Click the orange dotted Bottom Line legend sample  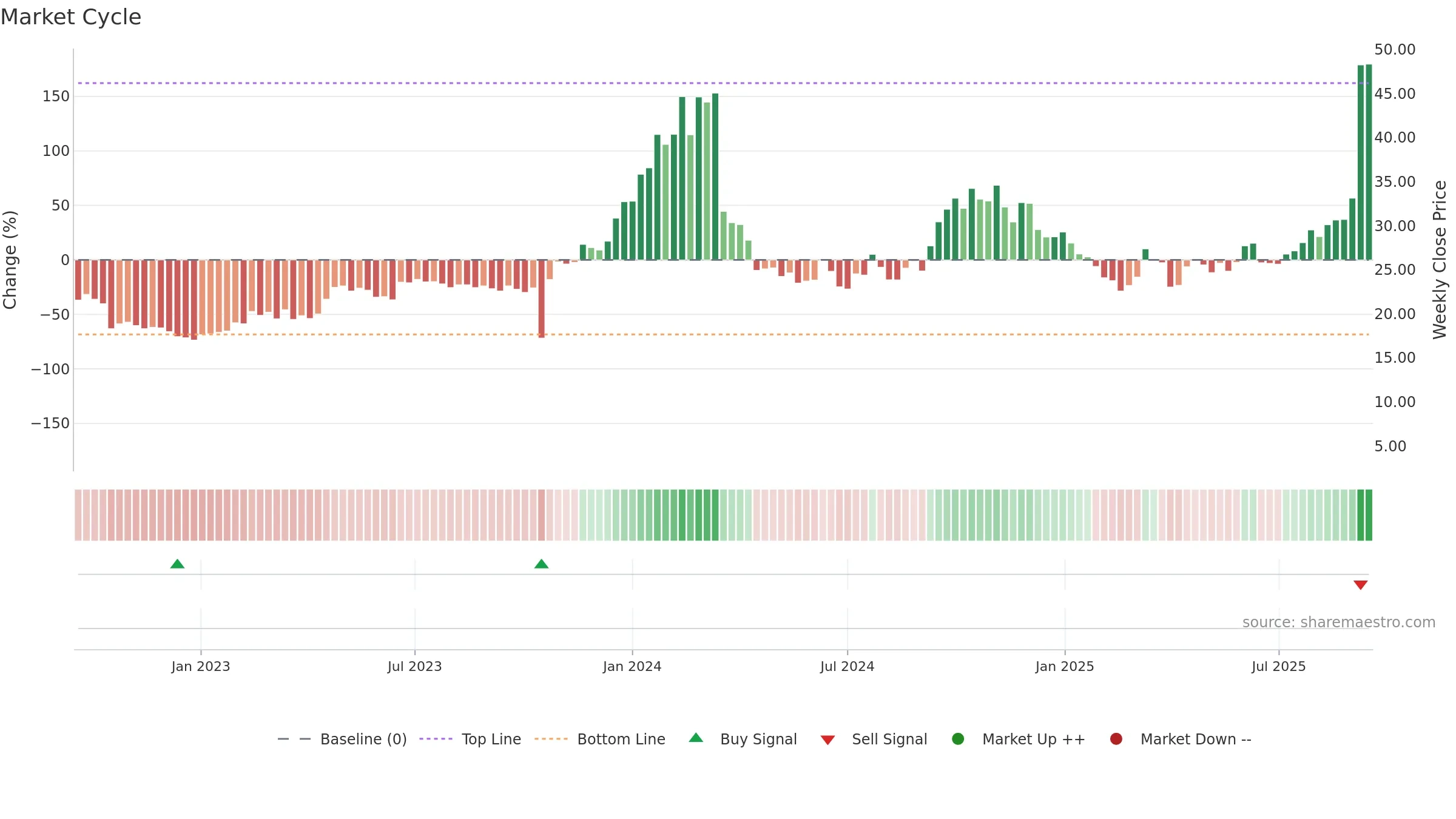pyautogui.click(x=551, y=739)
